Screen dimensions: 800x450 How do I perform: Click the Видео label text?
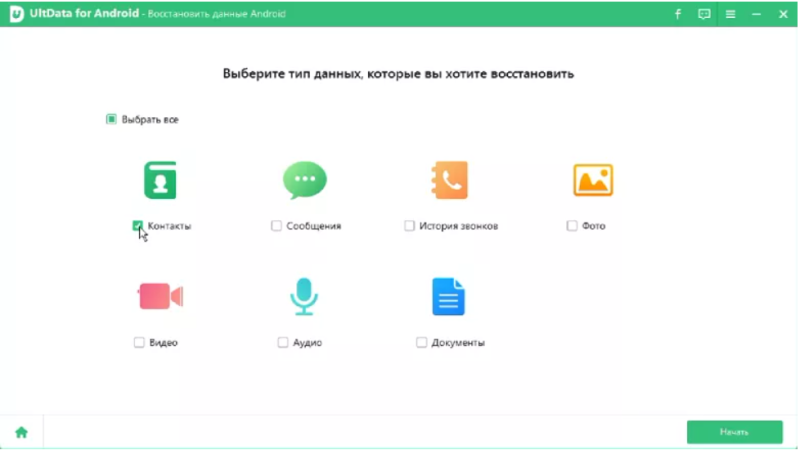click(x=163, y=343)
